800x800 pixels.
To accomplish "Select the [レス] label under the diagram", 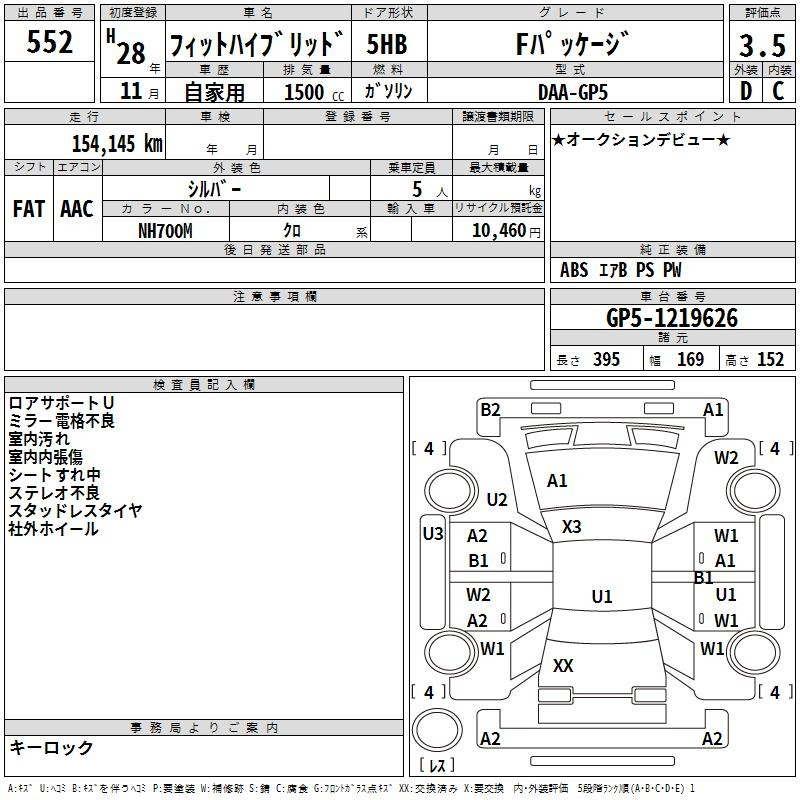I will coord(437,765).
